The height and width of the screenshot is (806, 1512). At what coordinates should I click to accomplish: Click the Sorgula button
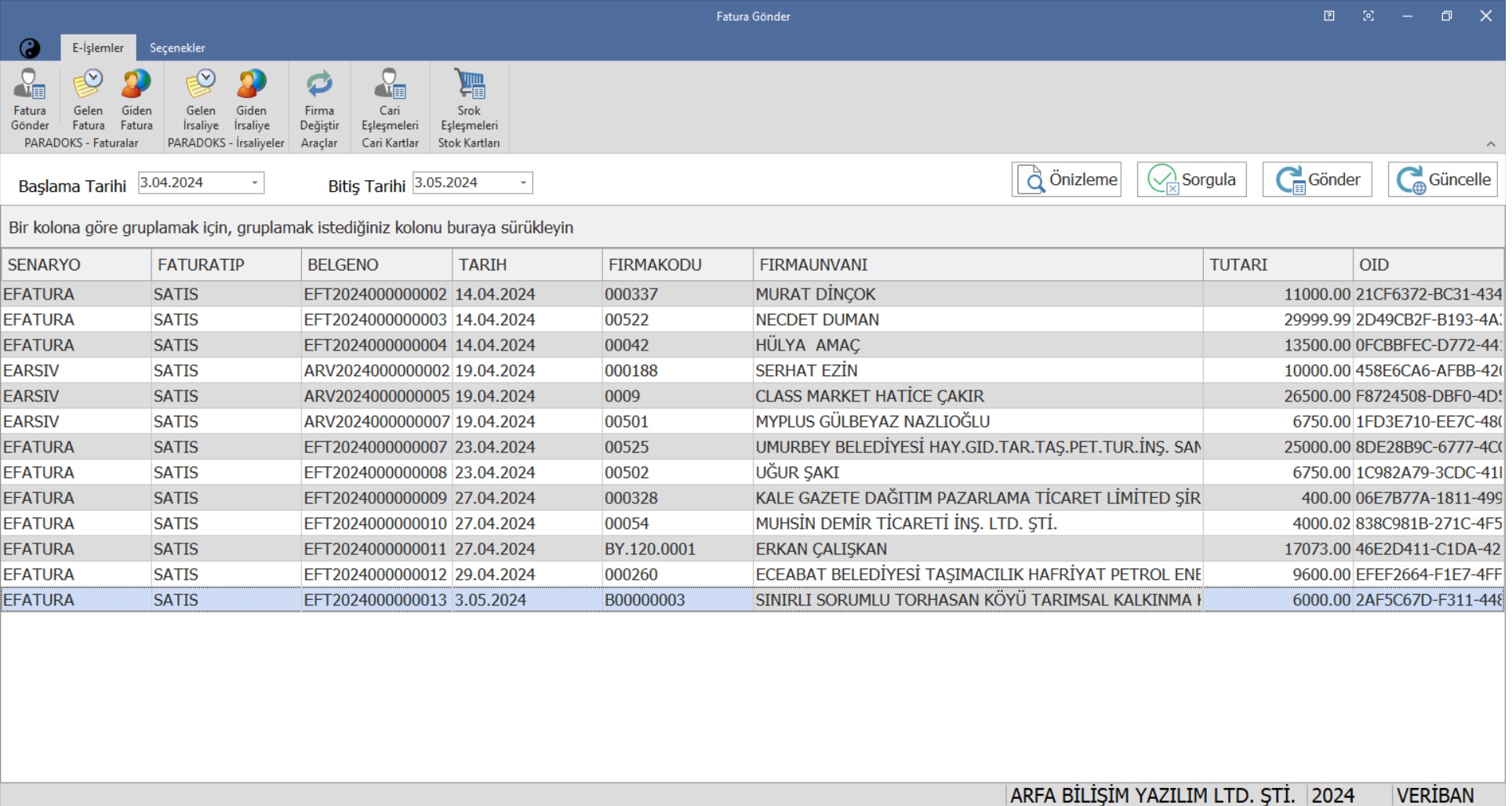(x=1192, y=180)
